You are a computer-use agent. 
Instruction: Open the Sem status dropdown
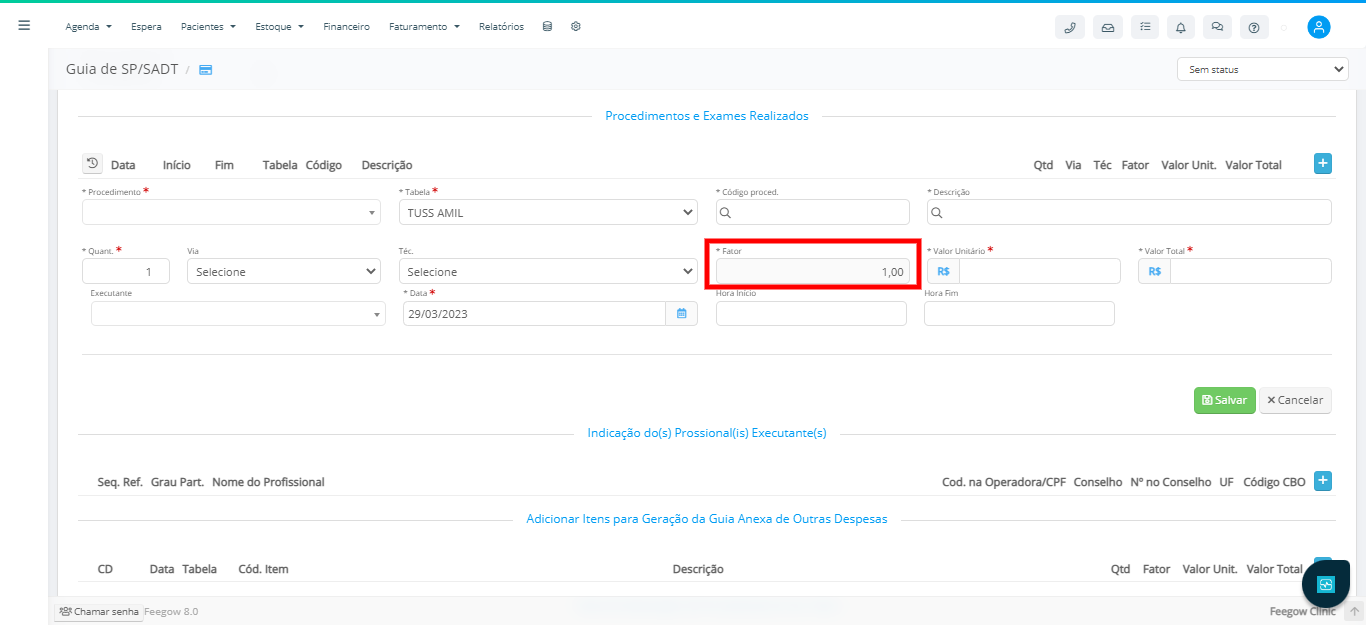click(x=1263, y=69)
